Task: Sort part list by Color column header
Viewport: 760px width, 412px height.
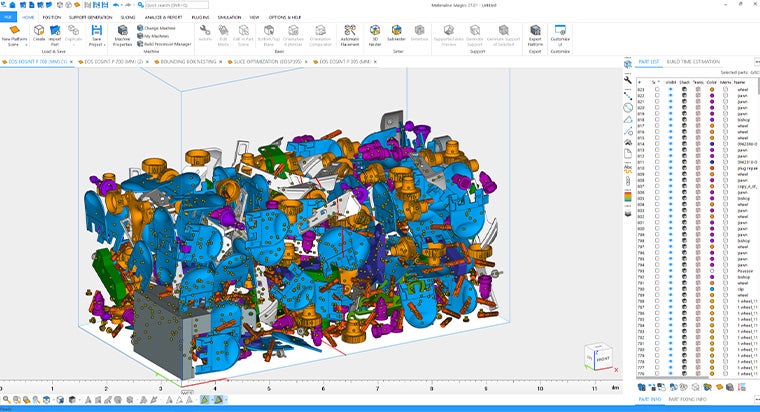Action: (712, 82)
